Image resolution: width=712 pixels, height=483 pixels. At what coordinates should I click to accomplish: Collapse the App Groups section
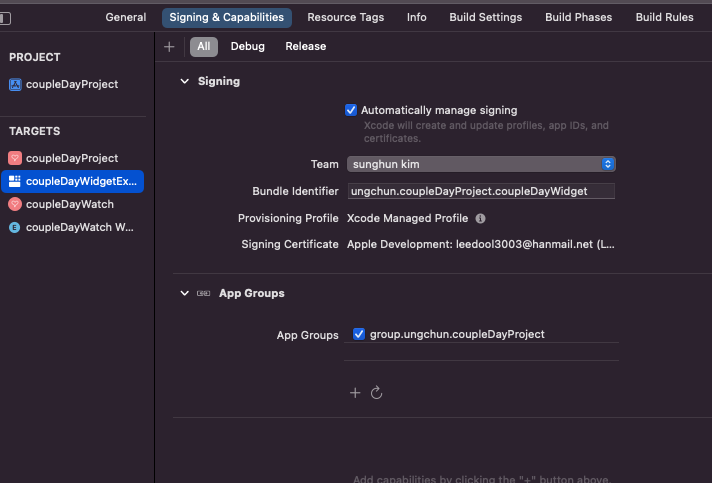(x=184, y=293)
